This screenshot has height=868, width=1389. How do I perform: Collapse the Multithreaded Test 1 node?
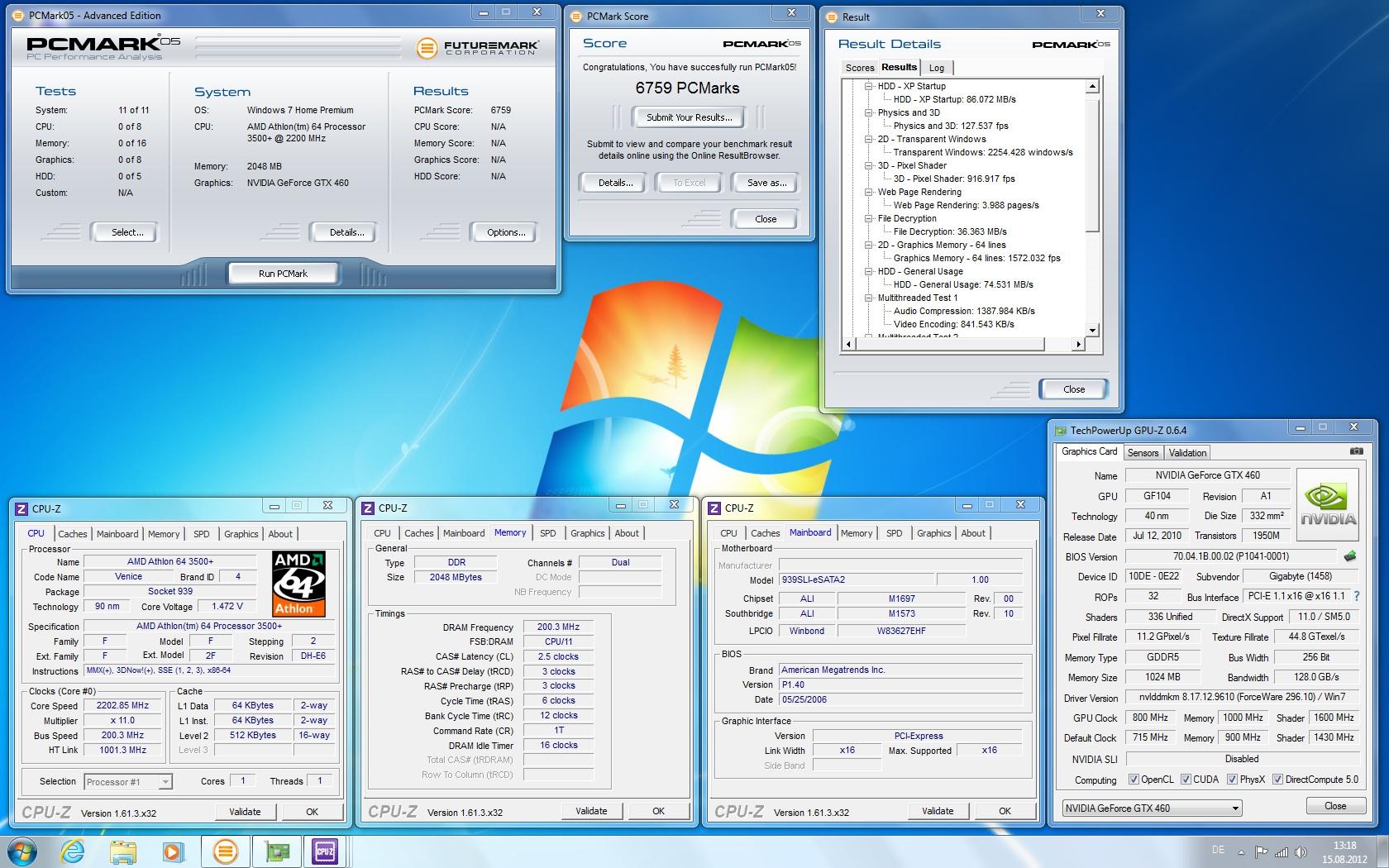click(x=869, y=298)
